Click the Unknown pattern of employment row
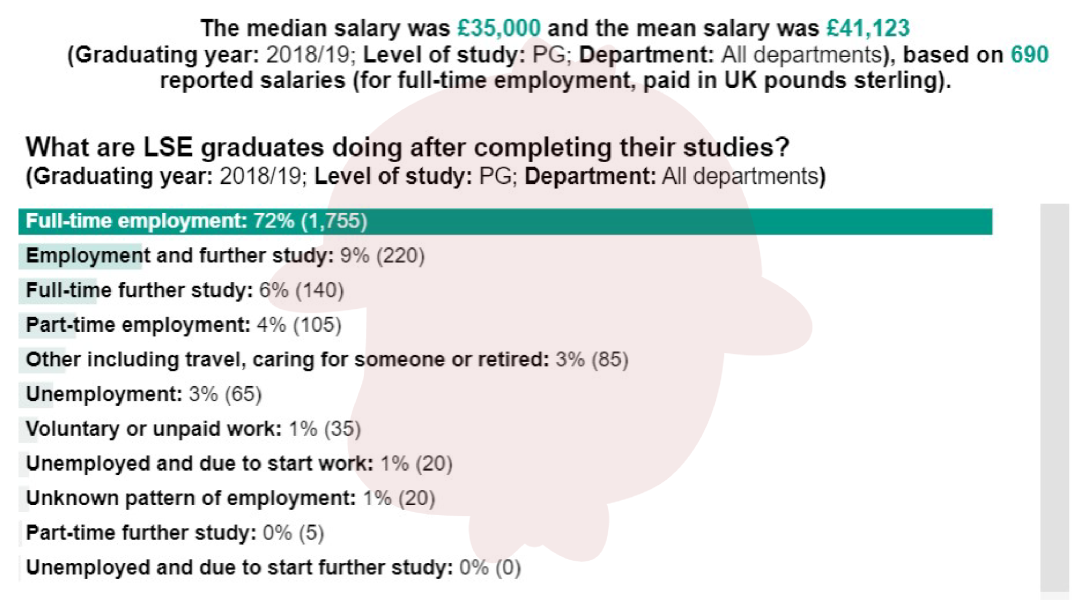 click(x=231, y=498)
